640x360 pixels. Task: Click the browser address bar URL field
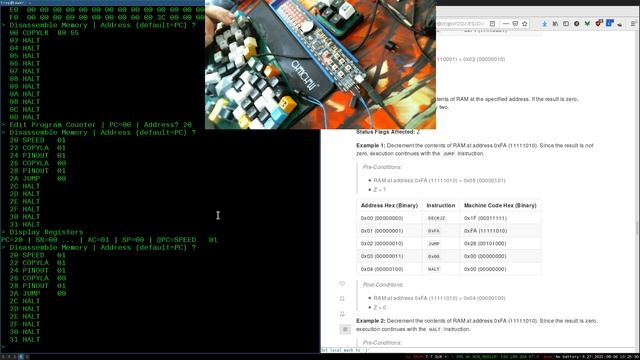pyautogui.click(x=461, y=24)
